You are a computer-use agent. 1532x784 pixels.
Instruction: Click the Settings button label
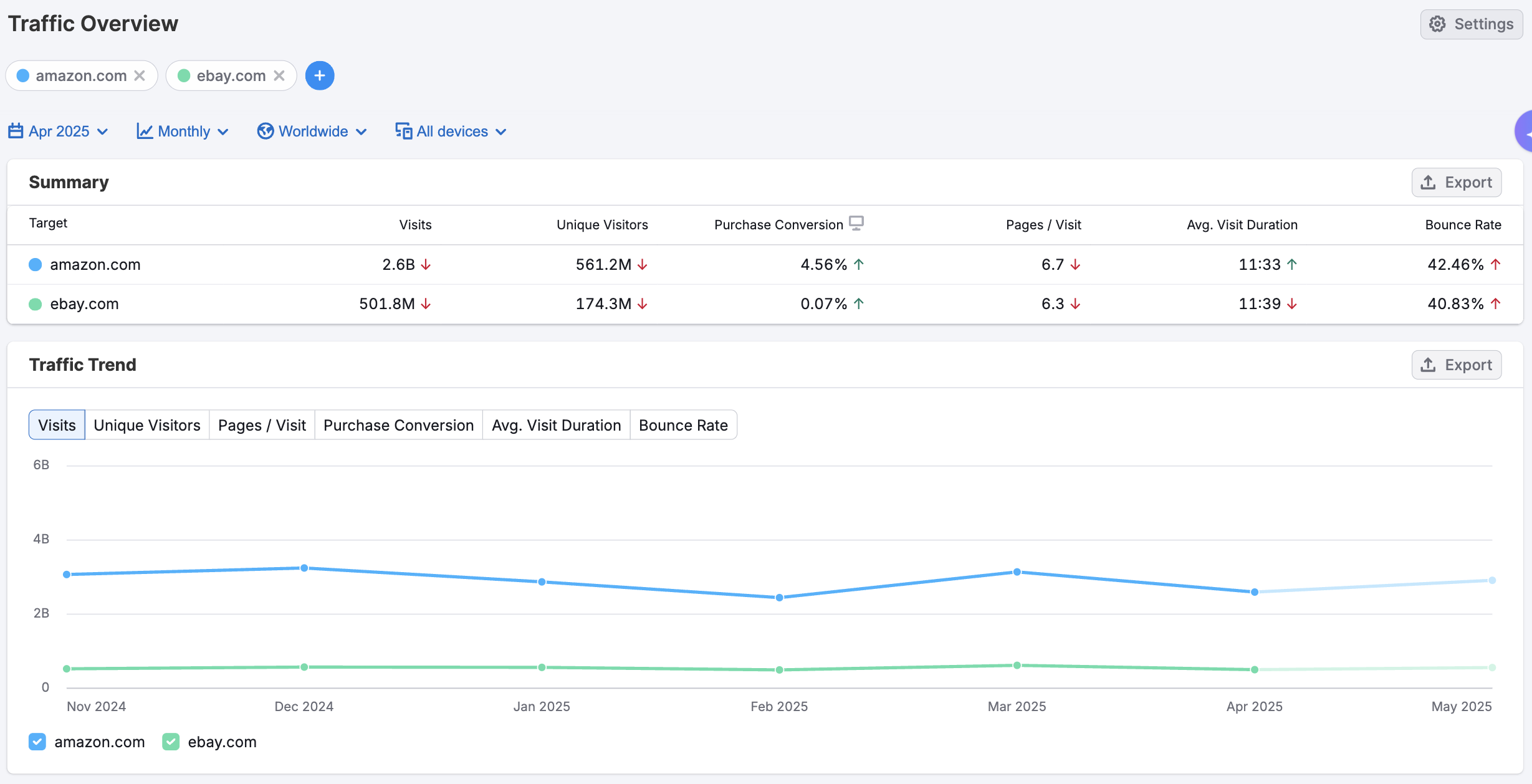pos(1484,24)
